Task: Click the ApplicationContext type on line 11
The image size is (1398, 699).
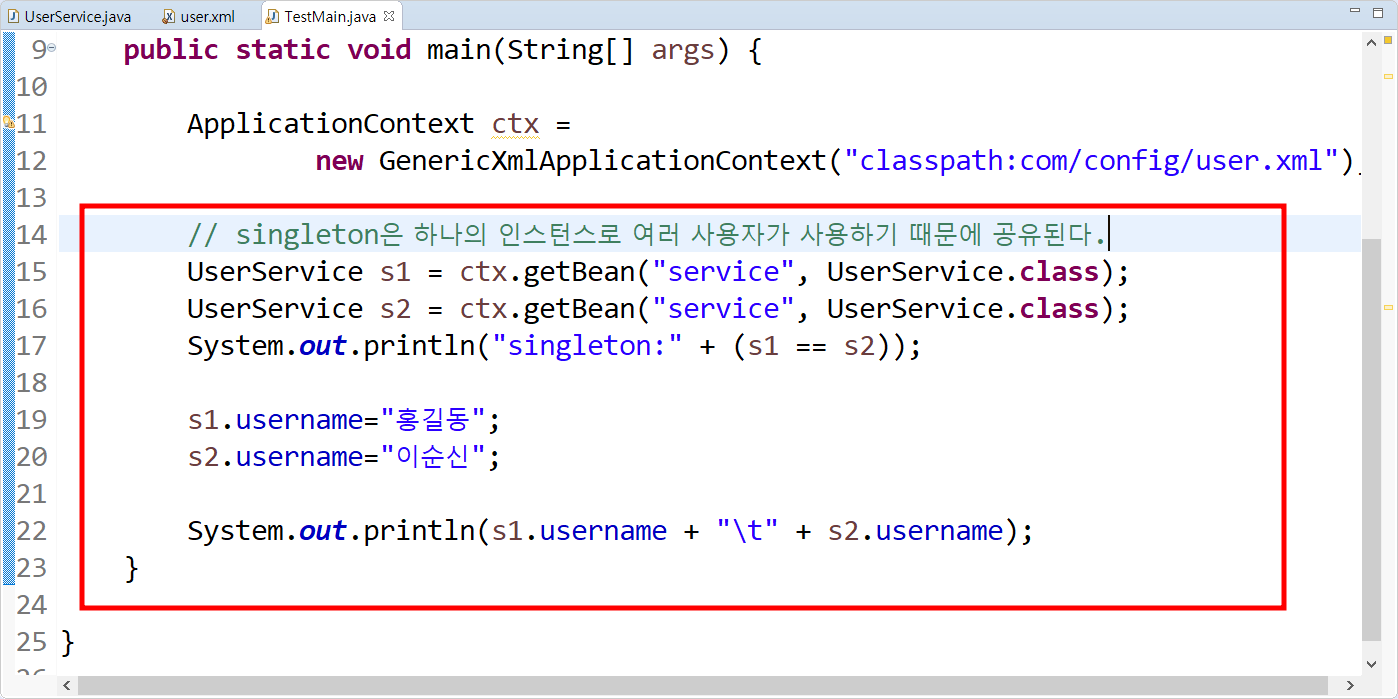Action: [331, 124]
